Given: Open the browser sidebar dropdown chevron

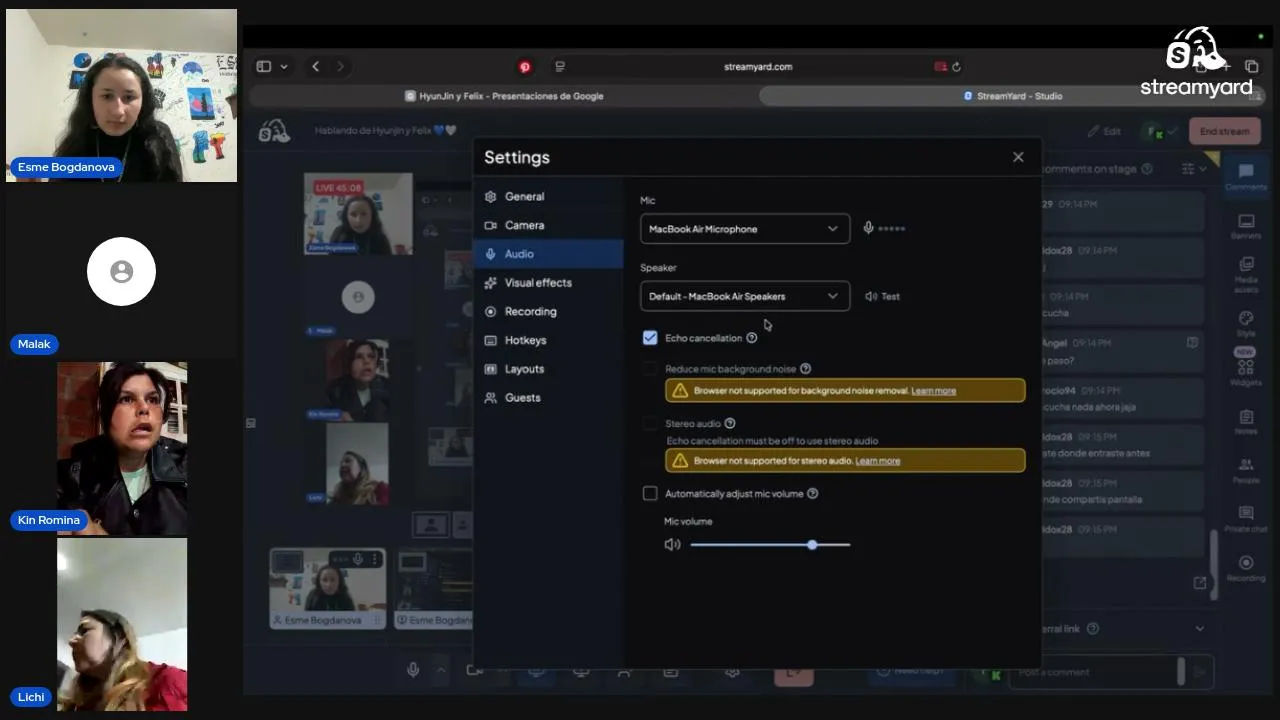Looking at the screenshot, I should pyautogui.click(x=284, y=67).
